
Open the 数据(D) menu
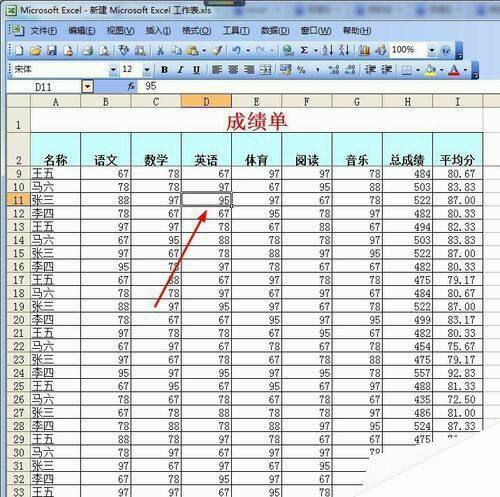pyautogui.click(x=275, y=31)
